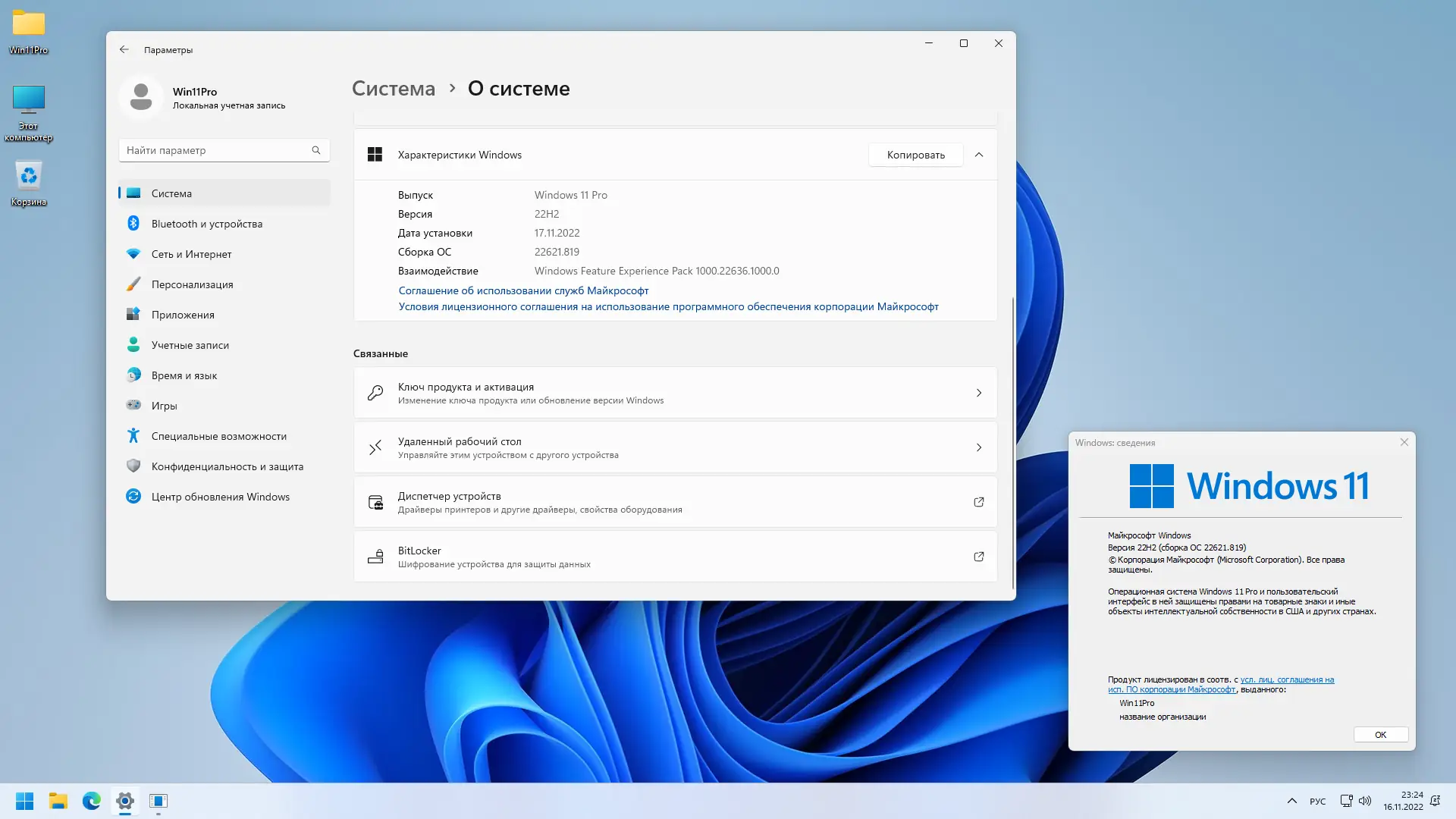Open Центр обновления Windows
The width and height of the screenshot is (1456, 819).
pyautogui.click(x=220, y=497)
